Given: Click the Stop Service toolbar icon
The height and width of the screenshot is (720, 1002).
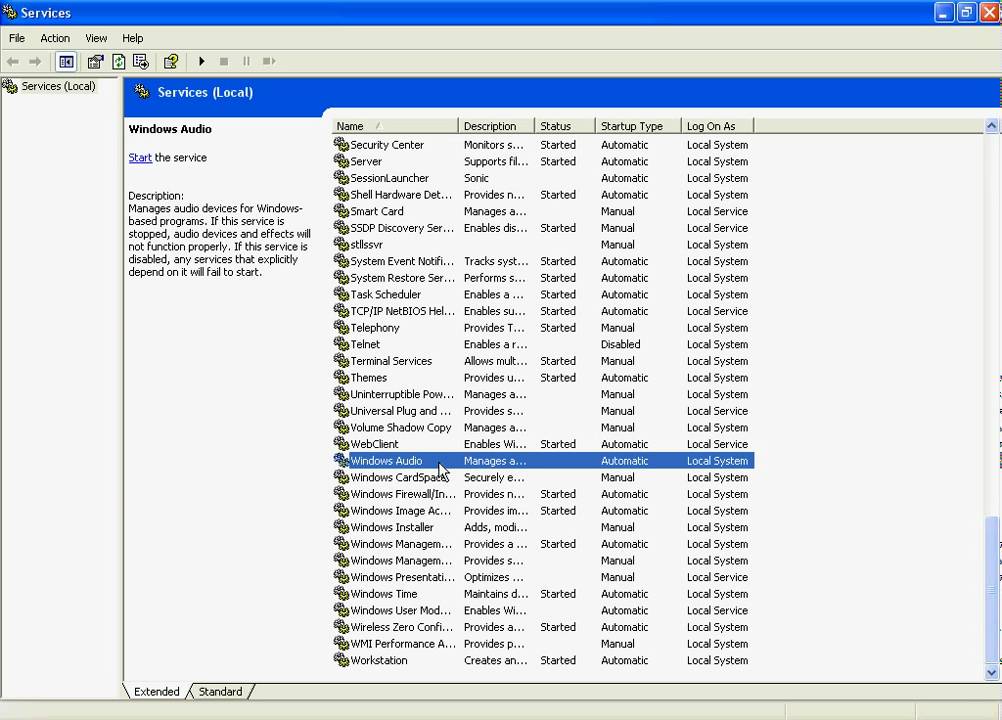Looking at the screenshot, I should 224,61.
